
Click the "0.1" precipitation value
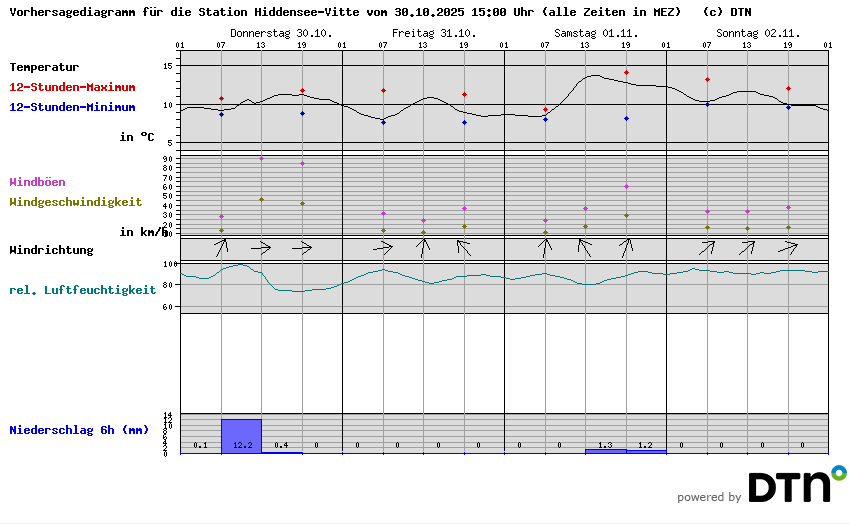click(x=201, y=445)
